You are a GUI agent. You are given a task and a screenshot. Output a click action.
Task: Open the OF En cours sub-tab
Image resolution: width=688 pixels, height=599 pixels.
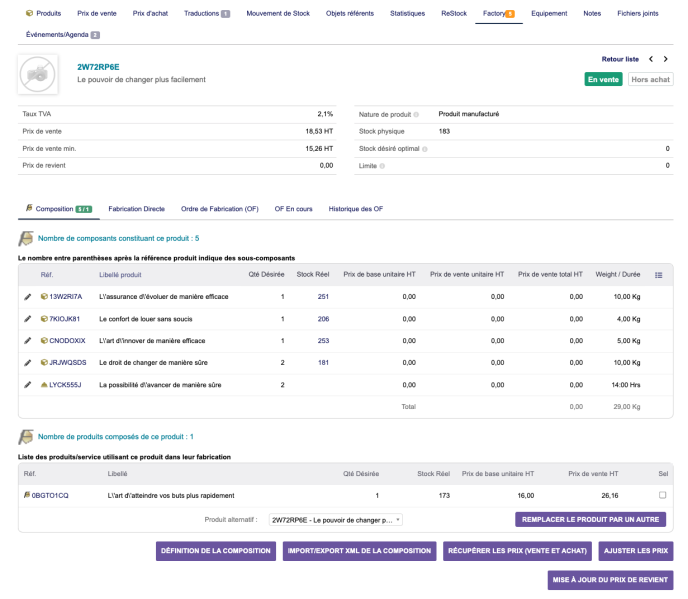coord(294,209)
